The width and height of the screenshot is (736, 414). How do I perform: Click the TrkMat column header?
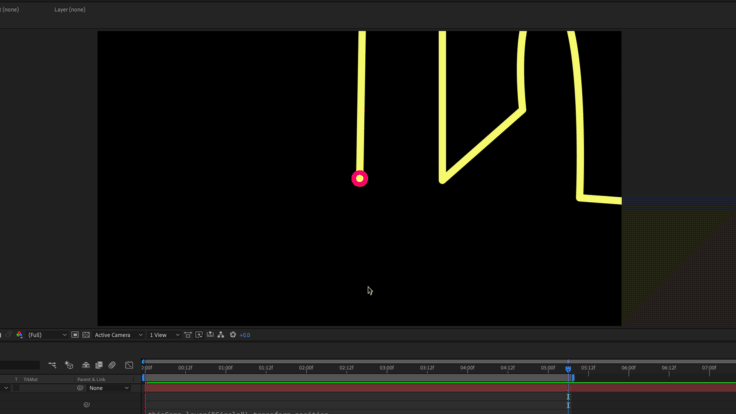pyautogui.click(x=31, y=379)
